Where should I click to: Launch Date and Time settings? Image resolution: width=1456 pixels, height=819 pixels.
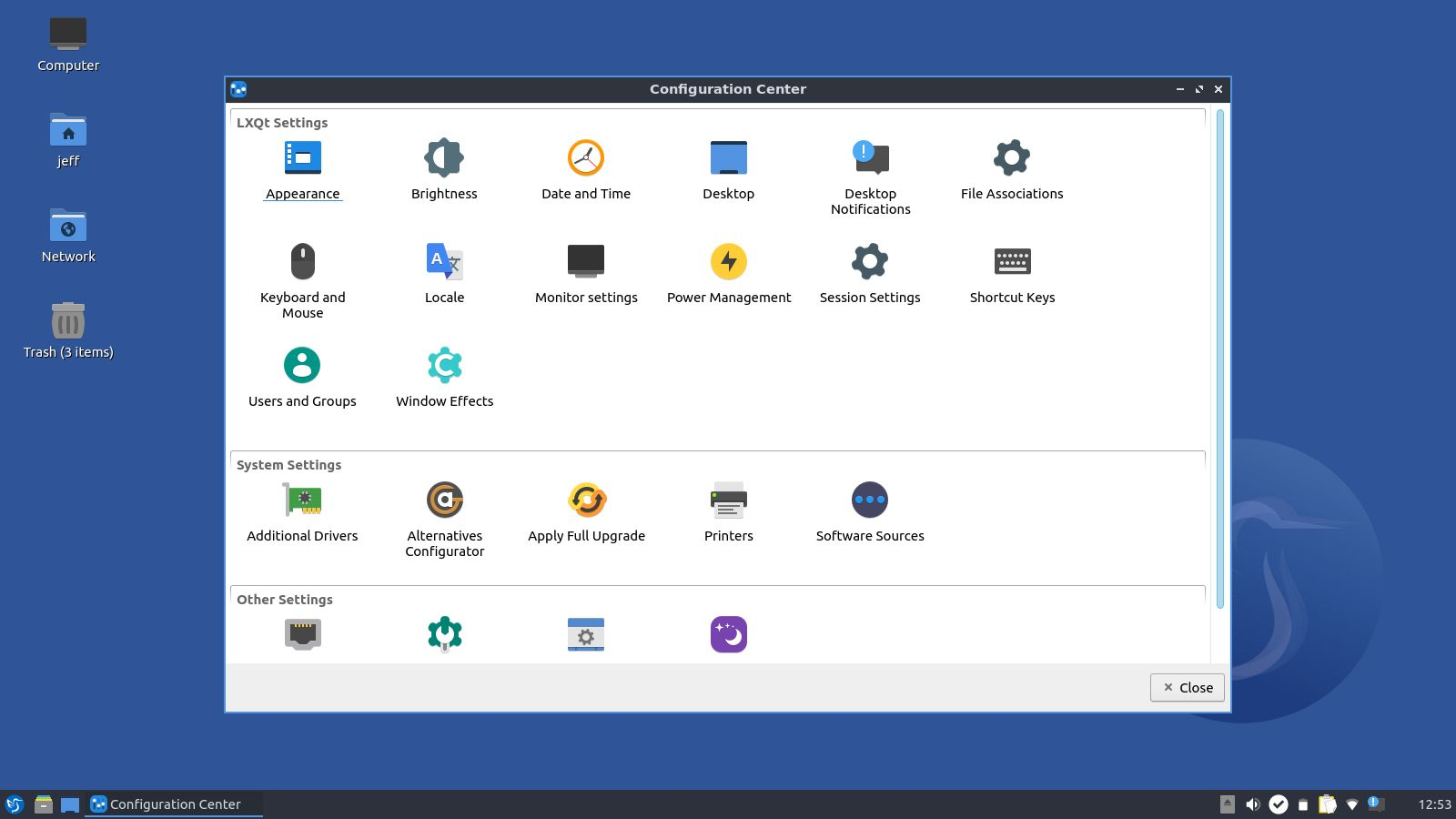pyautogui.click(x=586, y=170)
